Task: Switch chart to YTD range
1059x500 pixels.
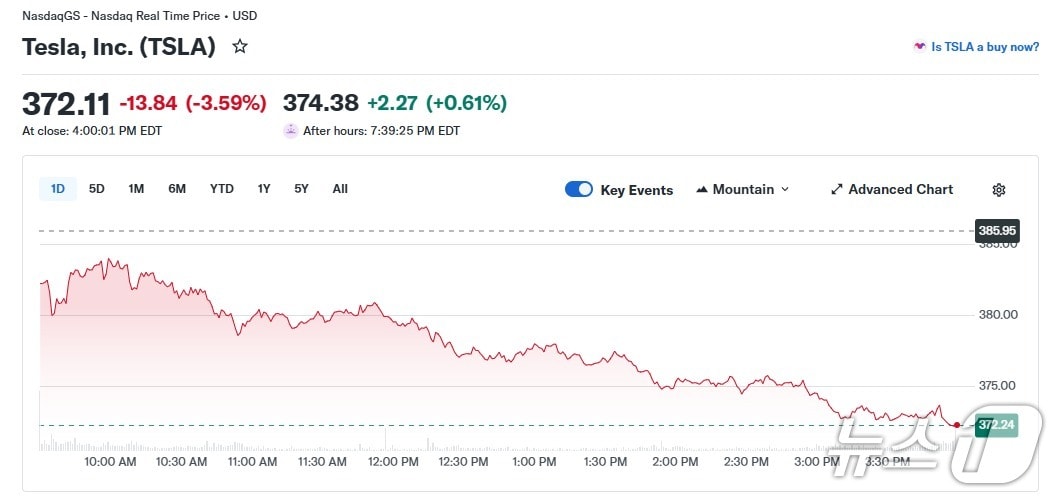Action: (221, 189)
